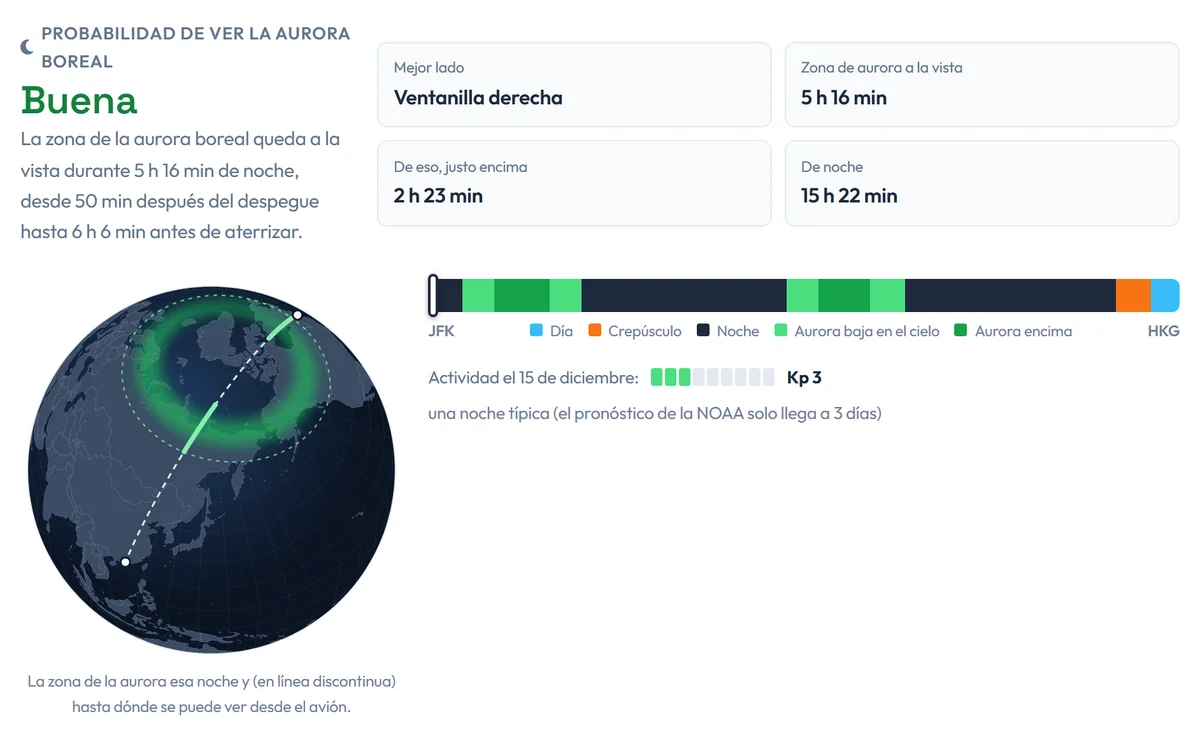Viewport: 1200px width, 740px height.
Task: Click the 'una noche típica' NOAA forecast note
Action: coord(655,413)
